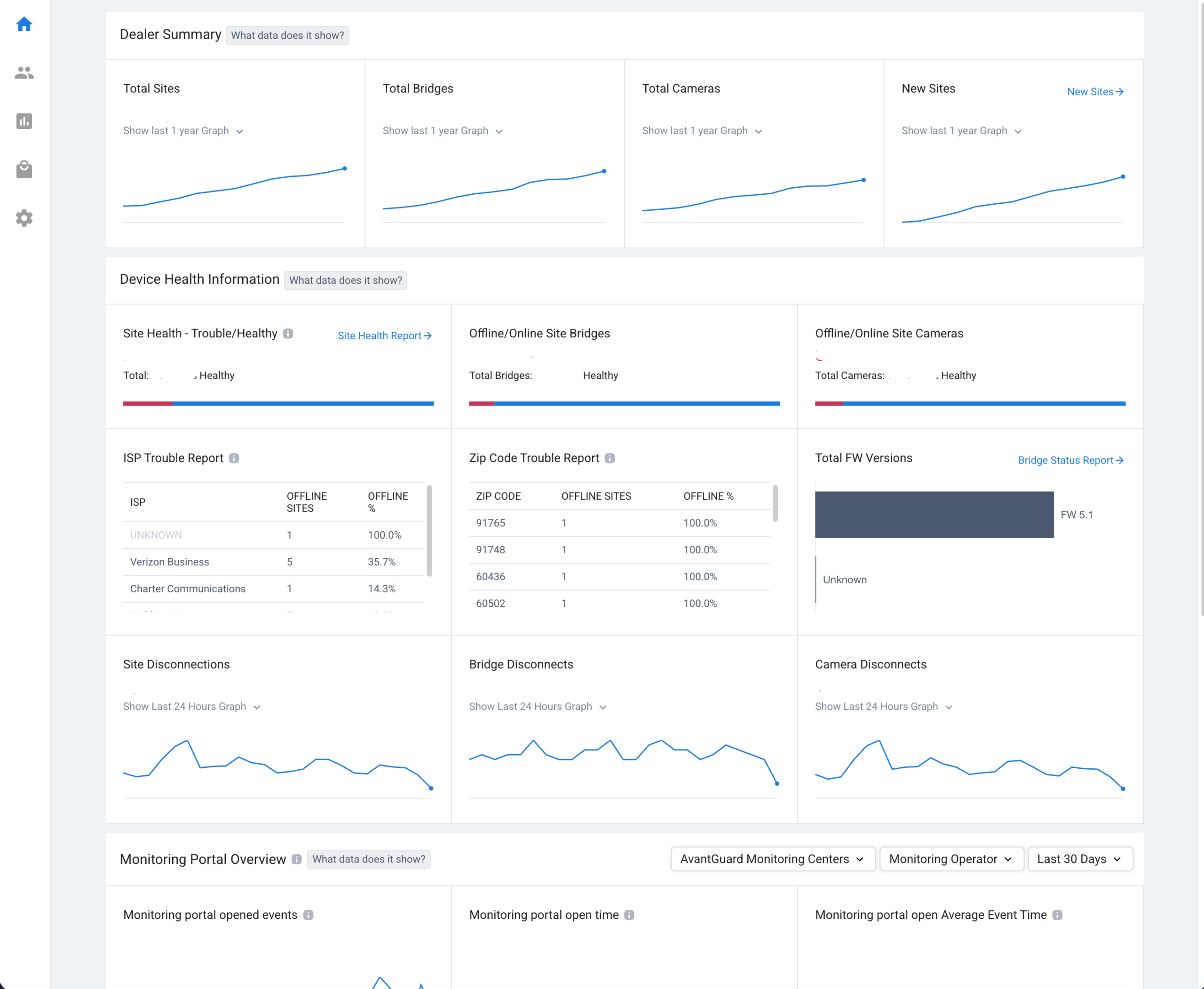Open the Monitoring Operator dropdown
Viewport: 1204px width, 989px height.
951,859
